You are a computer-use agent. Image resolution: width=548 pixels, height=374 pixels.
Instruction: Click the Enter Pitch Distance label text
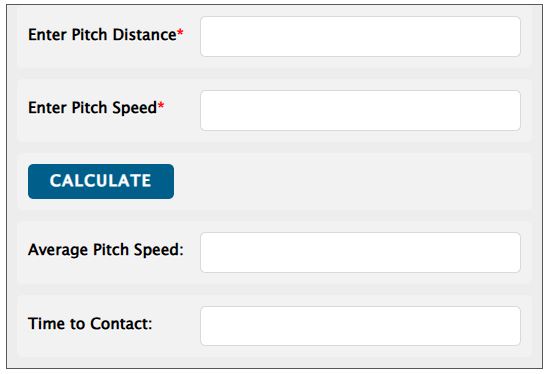(102, 35)
